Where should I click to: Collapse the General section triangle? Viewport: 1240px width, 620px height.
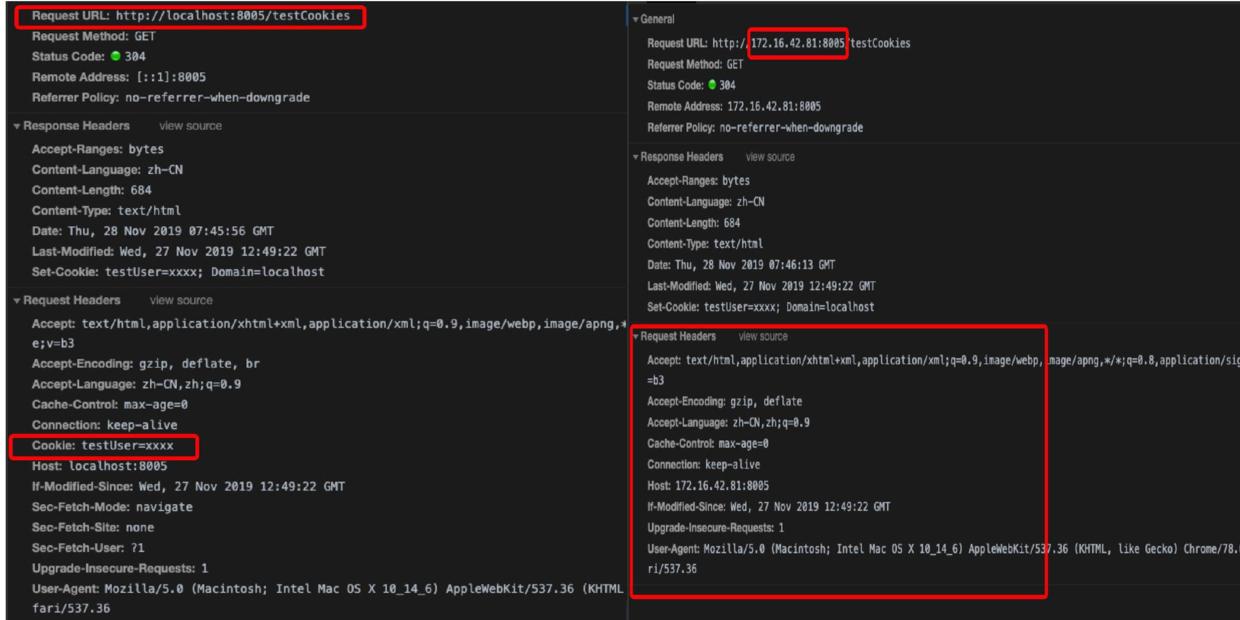pos(637,20)
